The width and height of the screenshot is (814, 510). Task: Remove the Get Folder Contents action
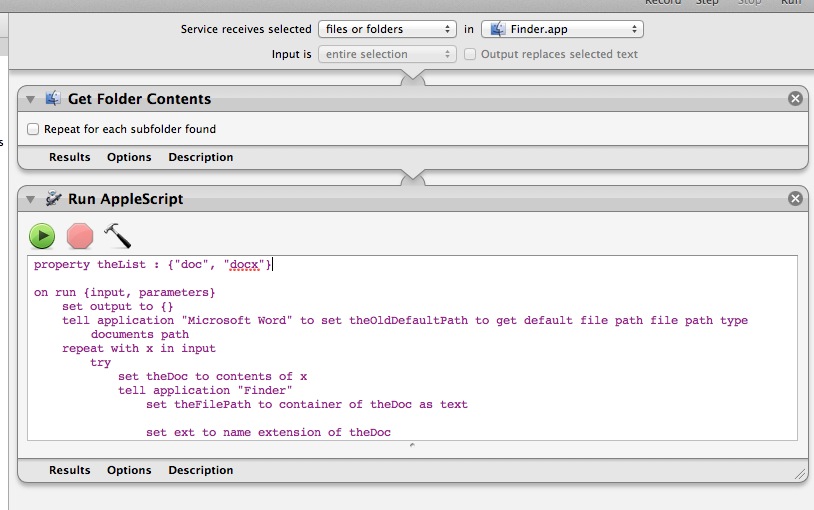pyautogui.click(x=795, y=99)
